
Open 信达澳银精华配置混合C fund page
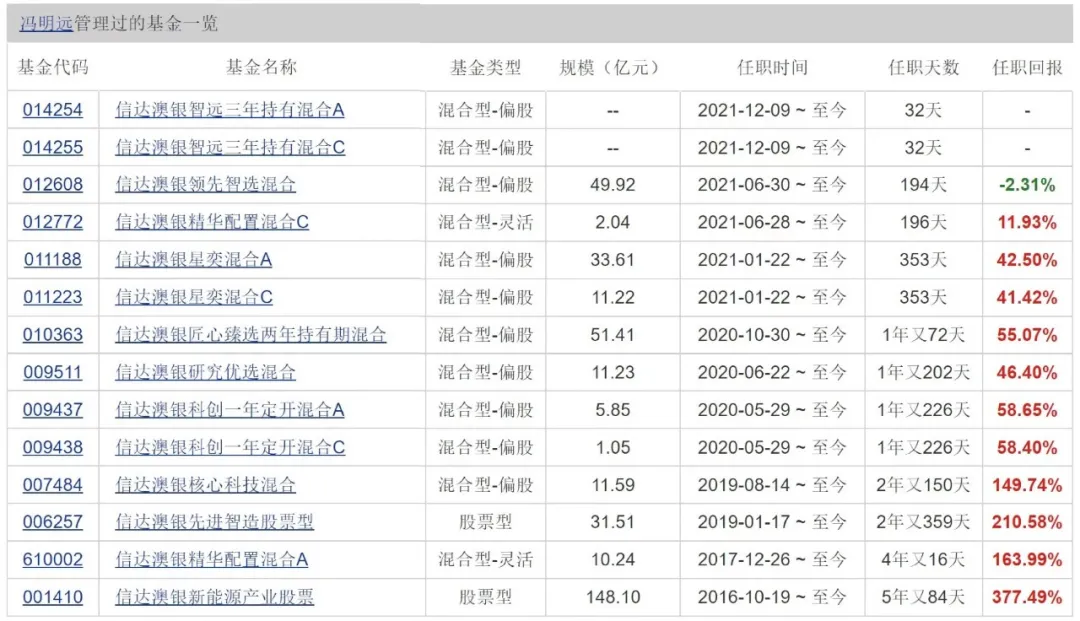[x=211, y=222]
